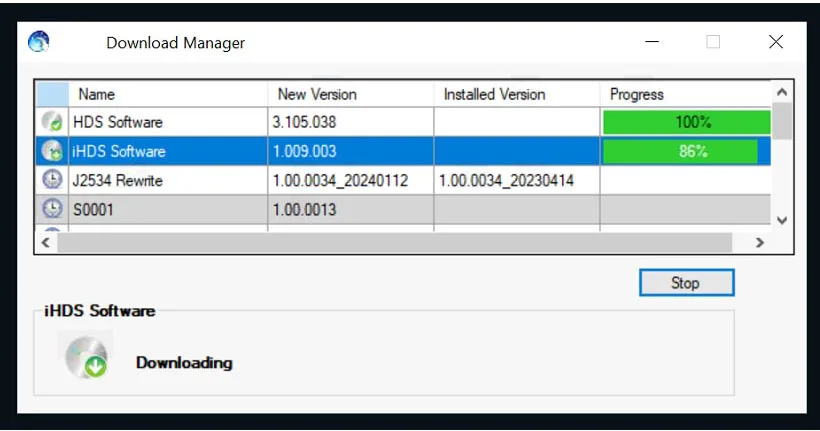Image resolution: width=820 pixels, height=431 pixels.
Task: Click the iHDS Software details group label
Action: point(99,311)
